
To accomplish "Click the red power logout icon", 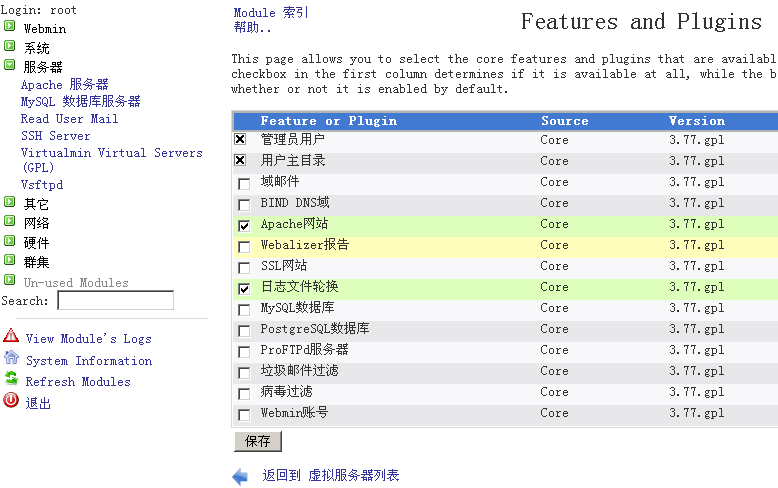I will coord(11,400).
